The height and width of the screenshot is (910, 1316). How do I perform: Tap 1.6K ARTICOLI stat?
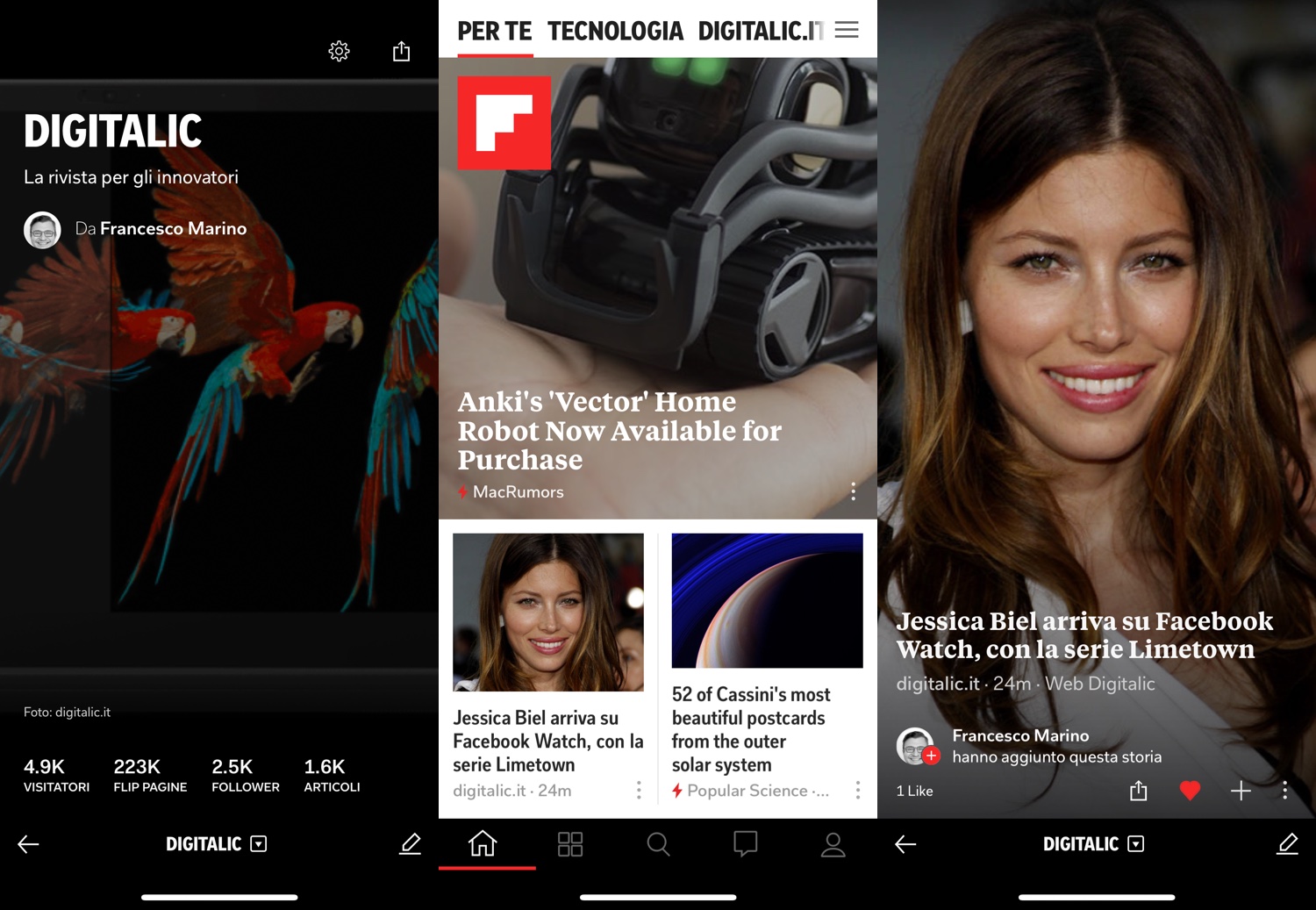pyautogui.click(x=332, y=776)
